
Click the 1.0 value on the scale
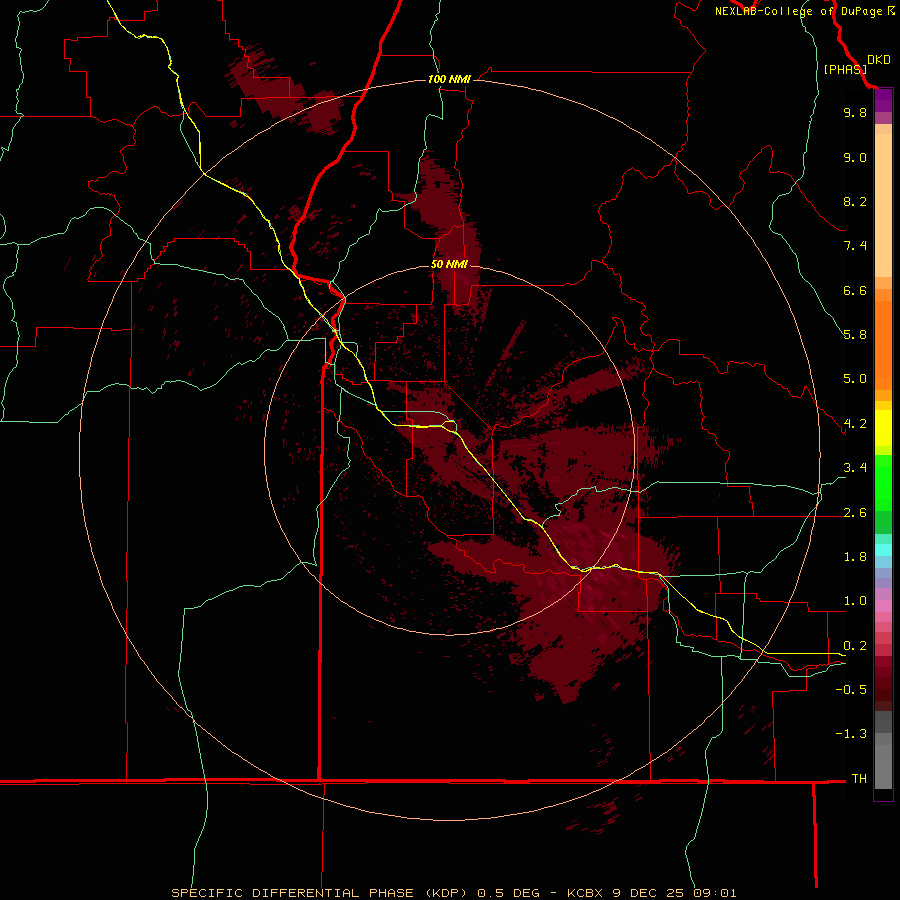pyautogui.click(x=855, y=601)
